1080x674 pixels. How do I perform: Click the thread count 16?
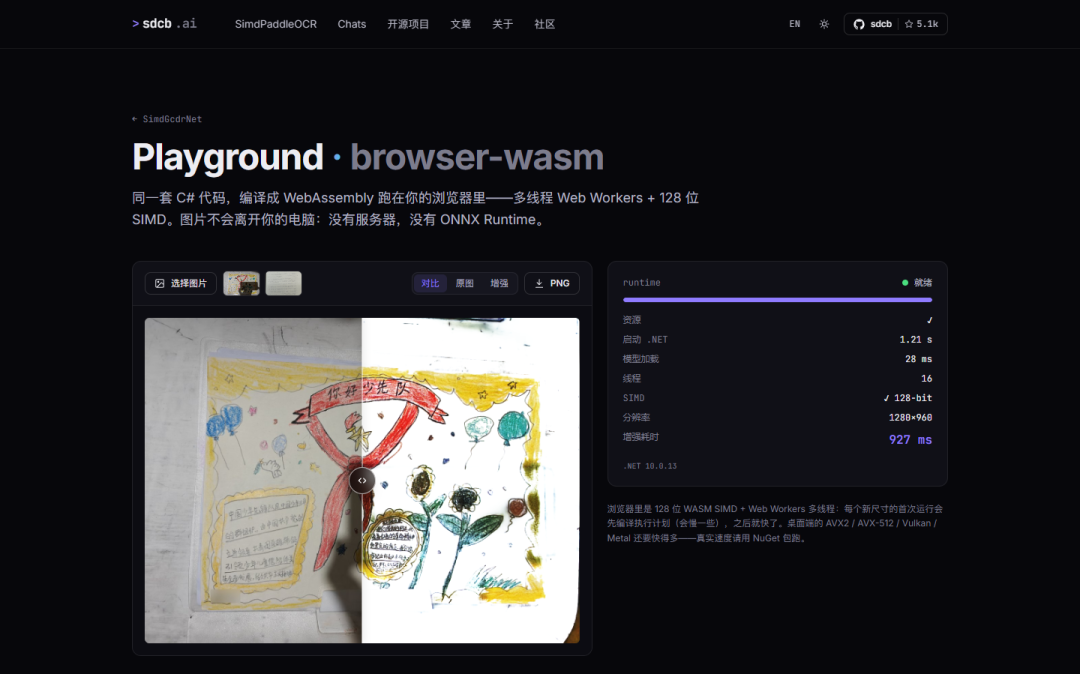926,379
